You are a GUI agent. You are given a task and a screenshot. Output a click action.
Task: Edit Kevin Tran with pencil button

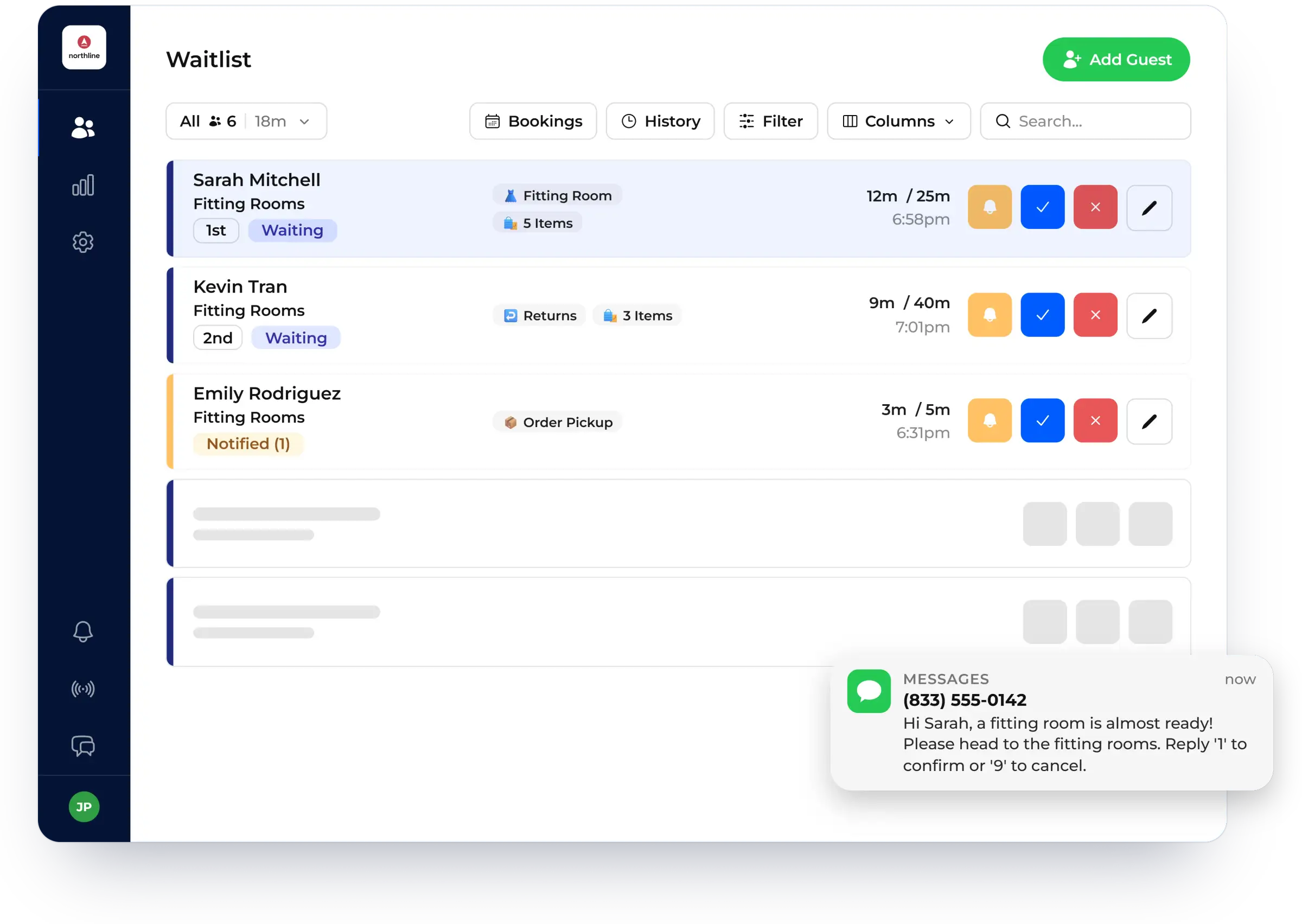[x=1150, y=316]
